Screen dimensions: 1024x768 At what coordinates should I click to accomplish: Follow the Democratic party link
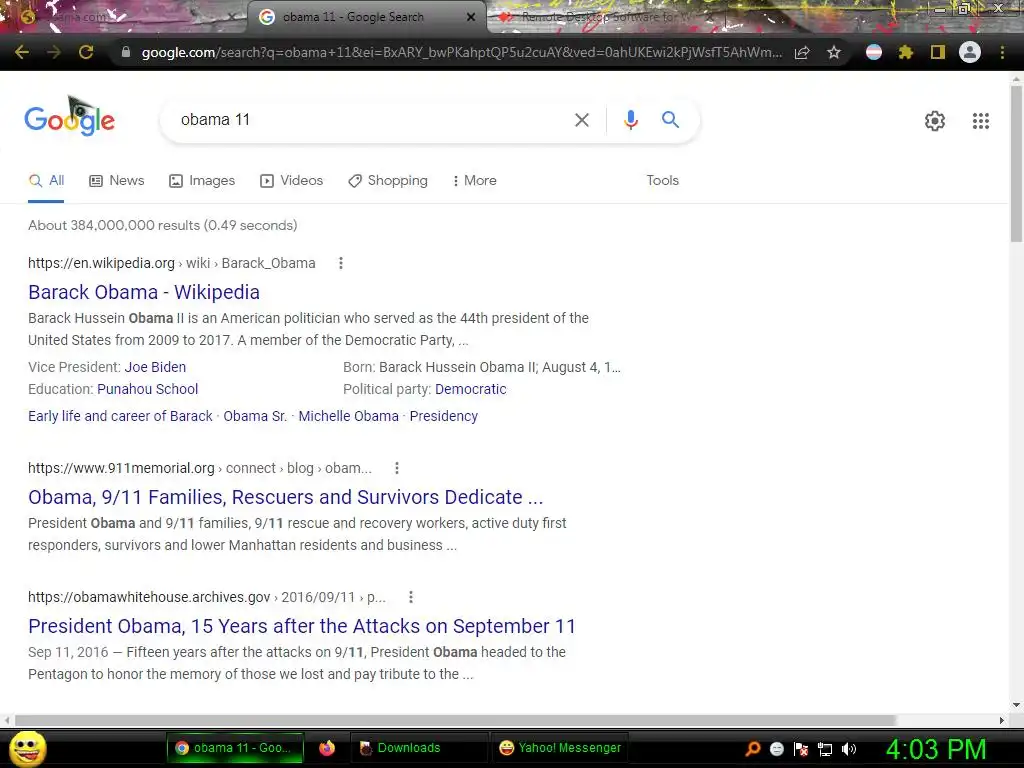(471, 389)
